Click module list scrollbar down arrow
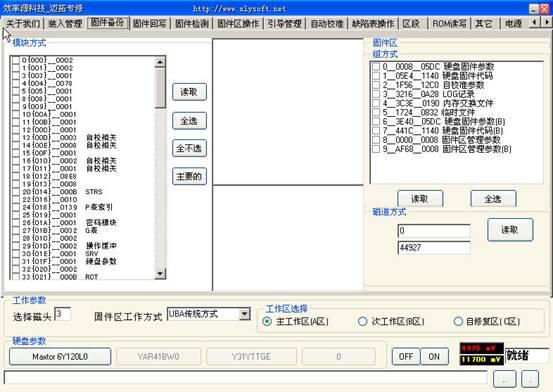The height and width of the screenshot is (392, 553). tap(160, 273)
